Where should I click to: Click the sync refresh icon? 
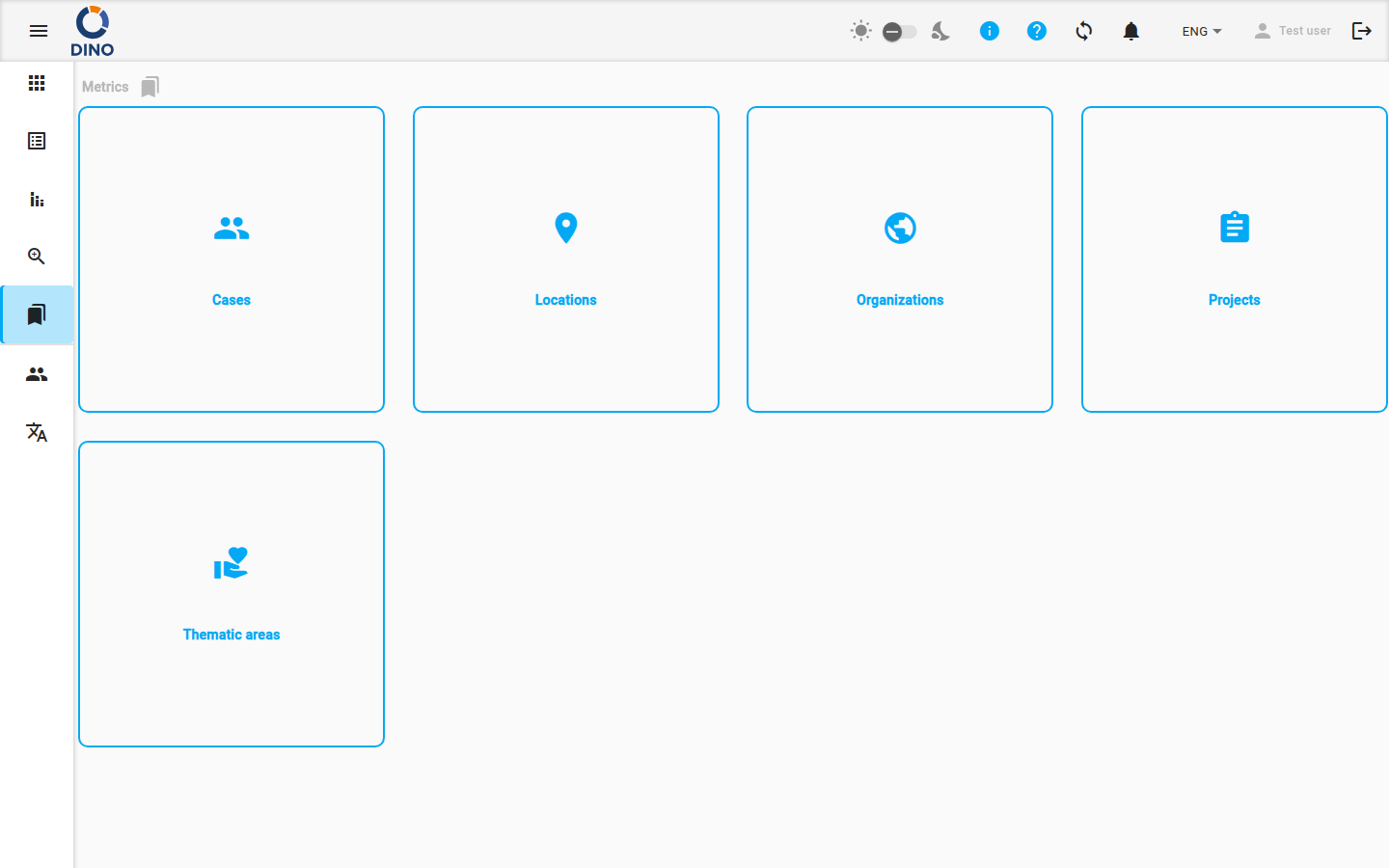(1084, 31)
